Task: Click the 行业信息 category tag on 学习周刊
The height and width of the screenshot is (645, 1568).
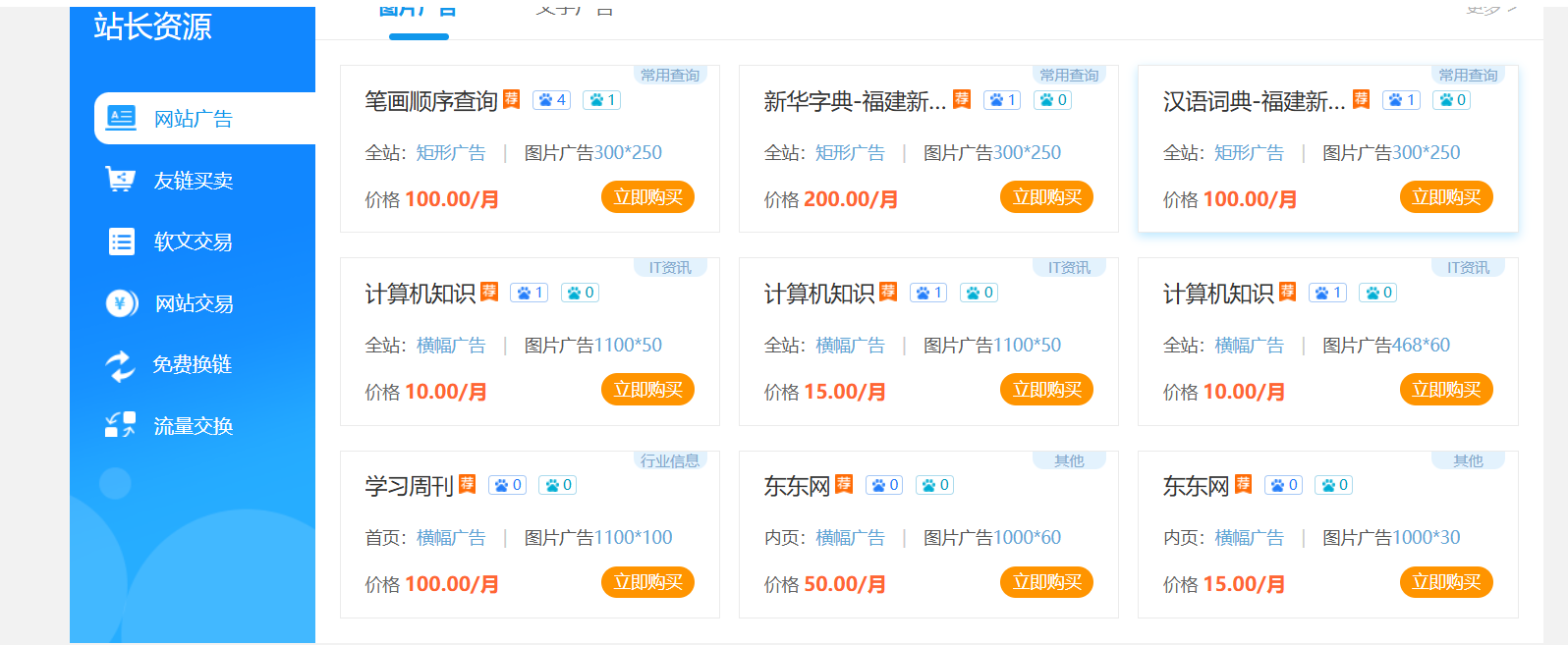Action: (670, 460)
